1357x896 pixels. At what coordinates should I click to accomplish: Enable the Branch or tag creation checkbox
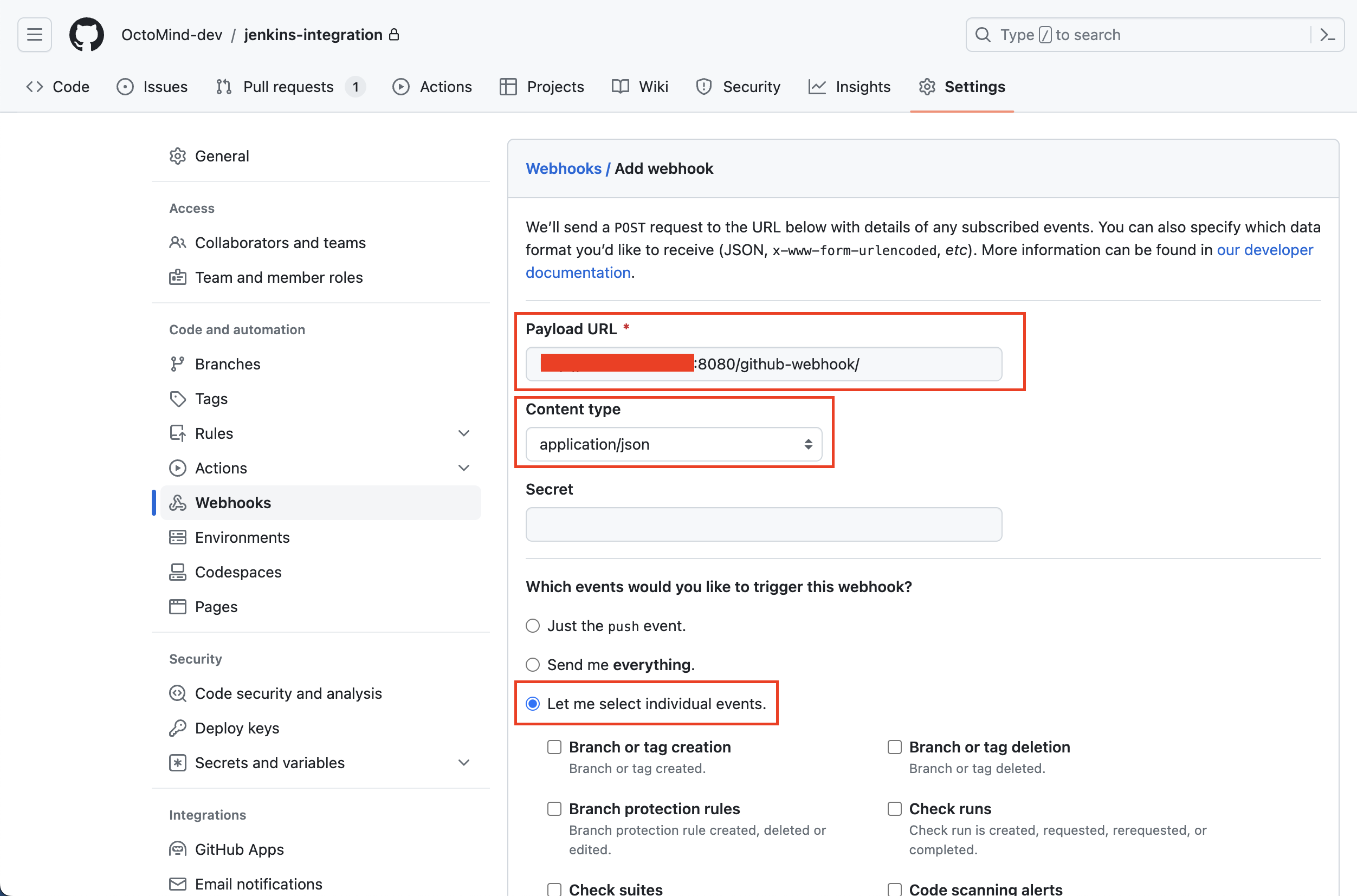(x=554, y=747)
